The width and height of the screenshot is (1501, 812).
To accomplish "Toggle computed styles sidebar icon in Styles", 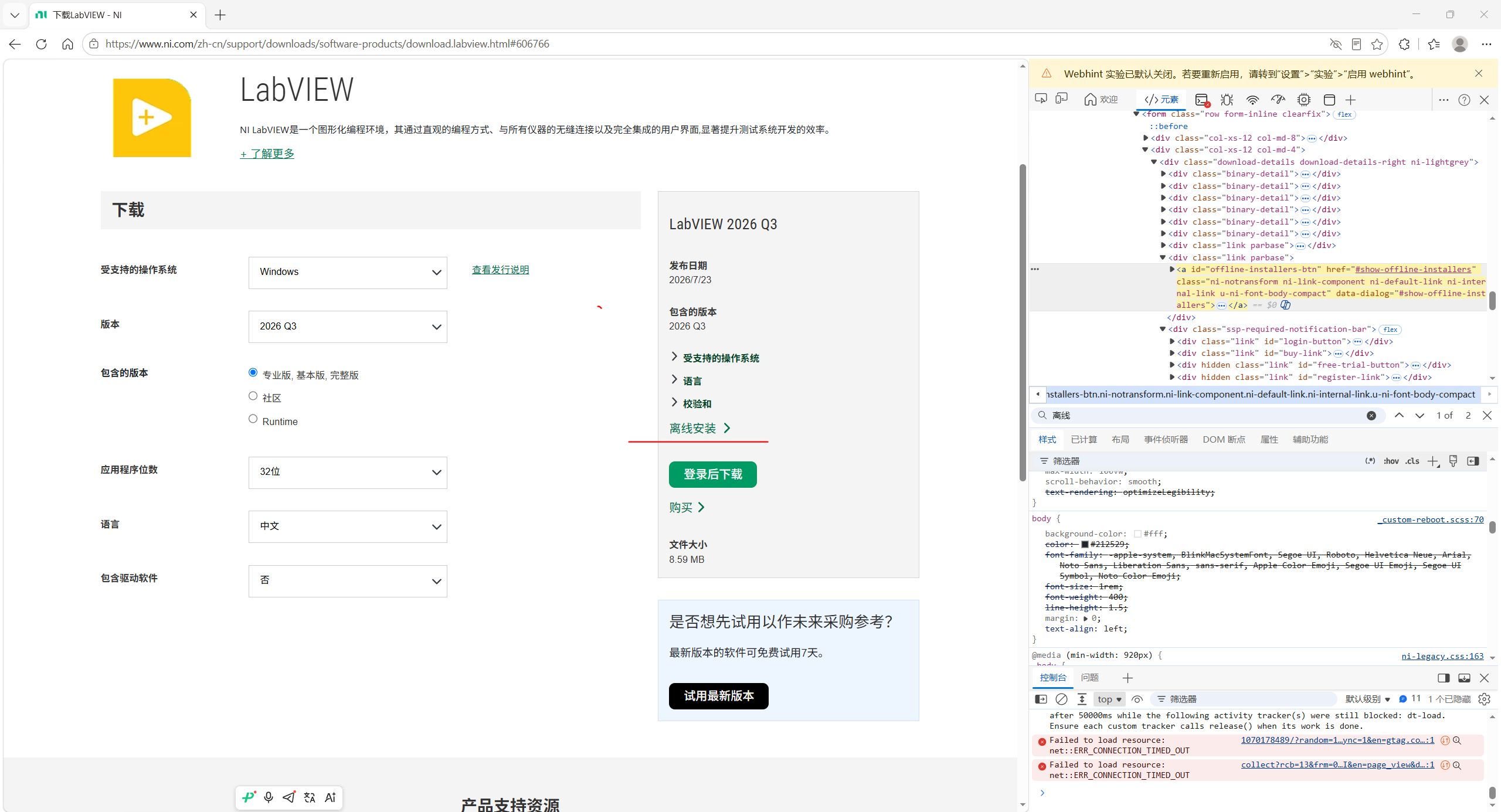I will coord(1473,461).
